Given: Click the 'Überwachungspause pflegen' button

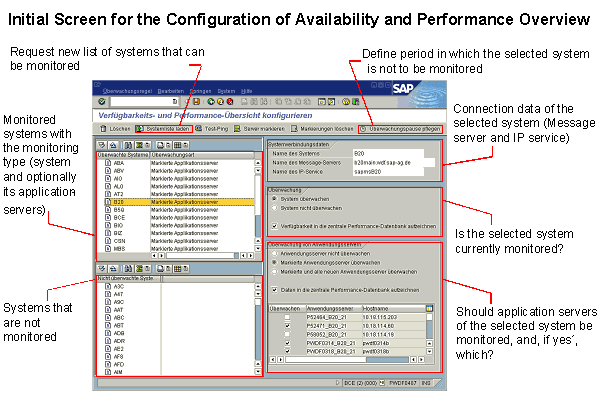Looking at the screenshot, I should (x=401, y=129).
